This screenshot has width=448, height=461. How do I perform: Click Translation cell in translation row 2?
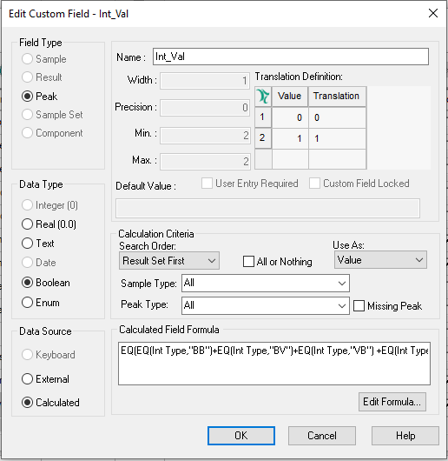pyautogui.click(x=337, y=138)
